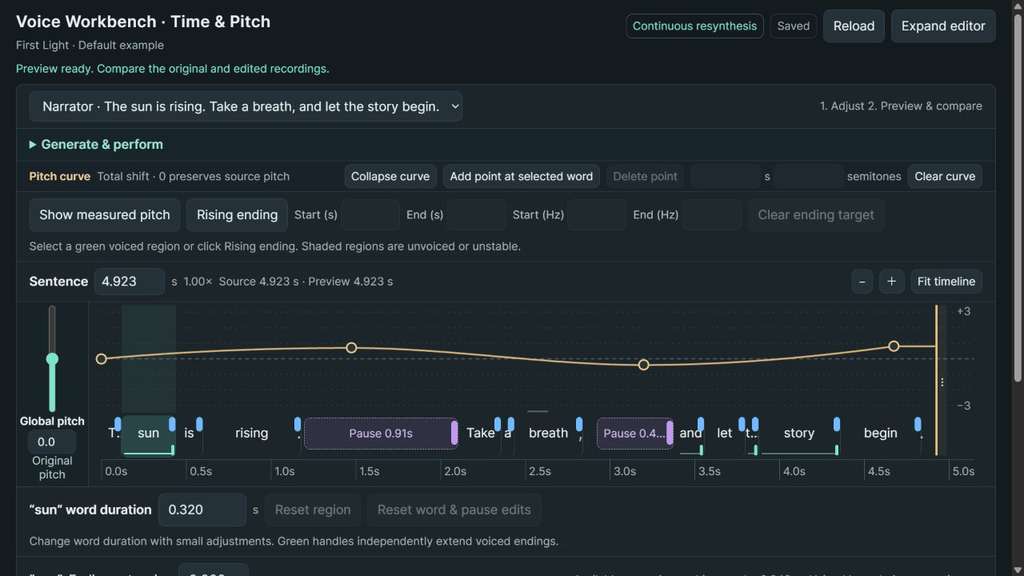This screenshot has width=1024, height=576.
Task: Select the Pause 0.91s block
Action: point(380,434)
